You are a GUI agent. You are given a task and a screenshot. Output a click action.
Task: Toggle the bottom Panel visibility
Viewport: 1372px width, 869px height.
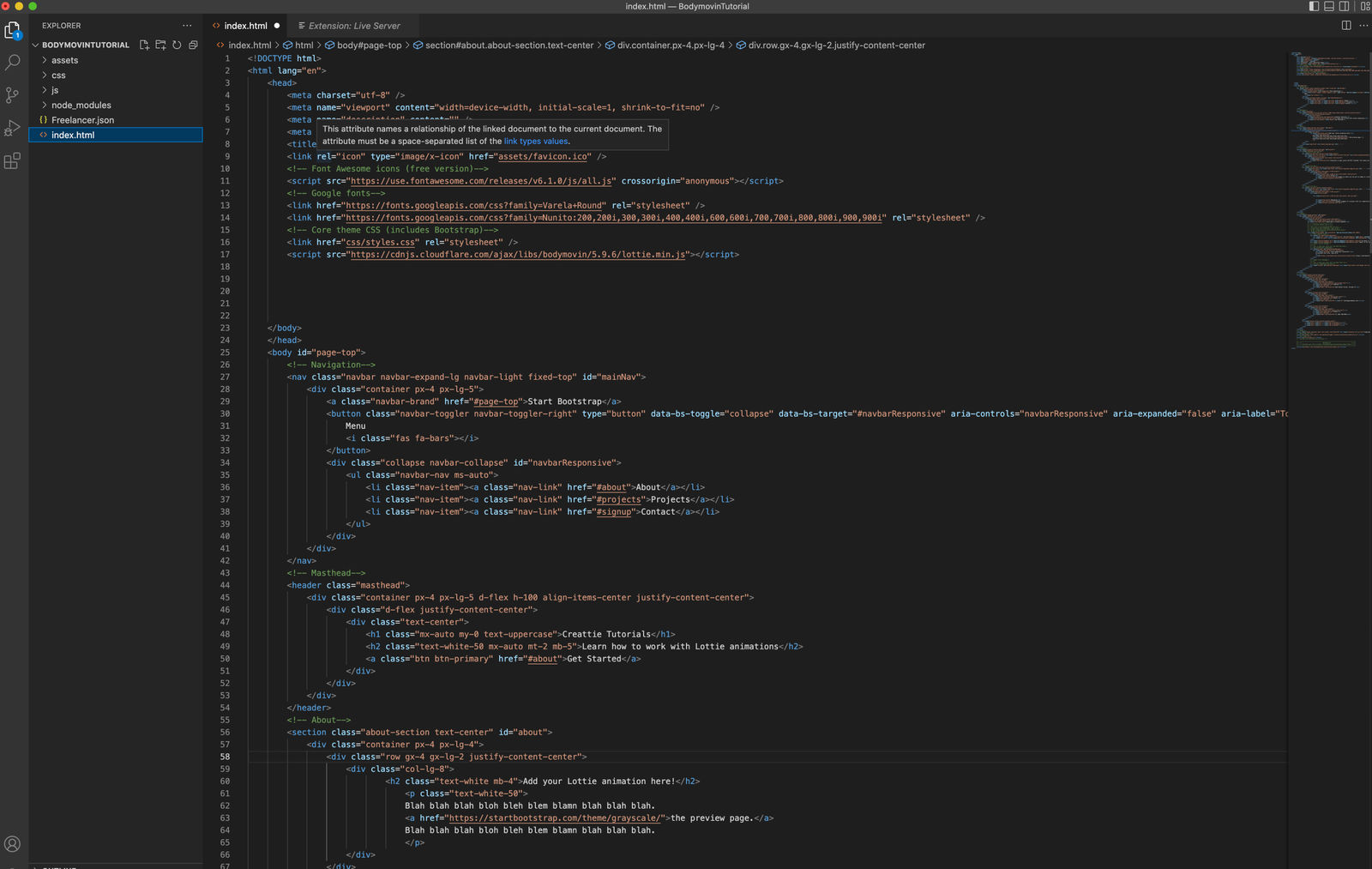[1327, 6]
